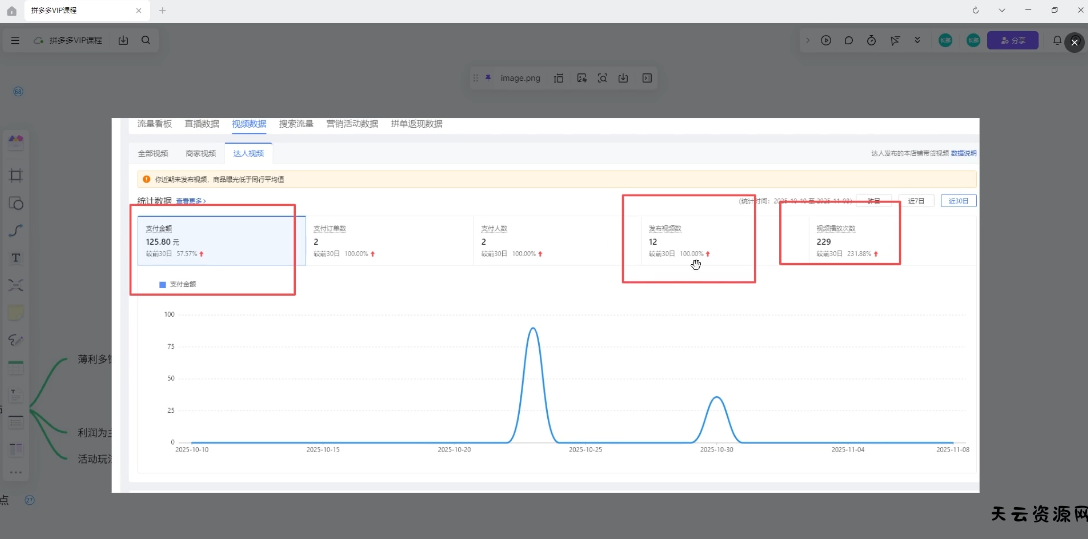Image resolution: width=1088 pixels, height=539 pixels.
Task: Click the download icon in image toolbar
Action: tap(623, 78)
